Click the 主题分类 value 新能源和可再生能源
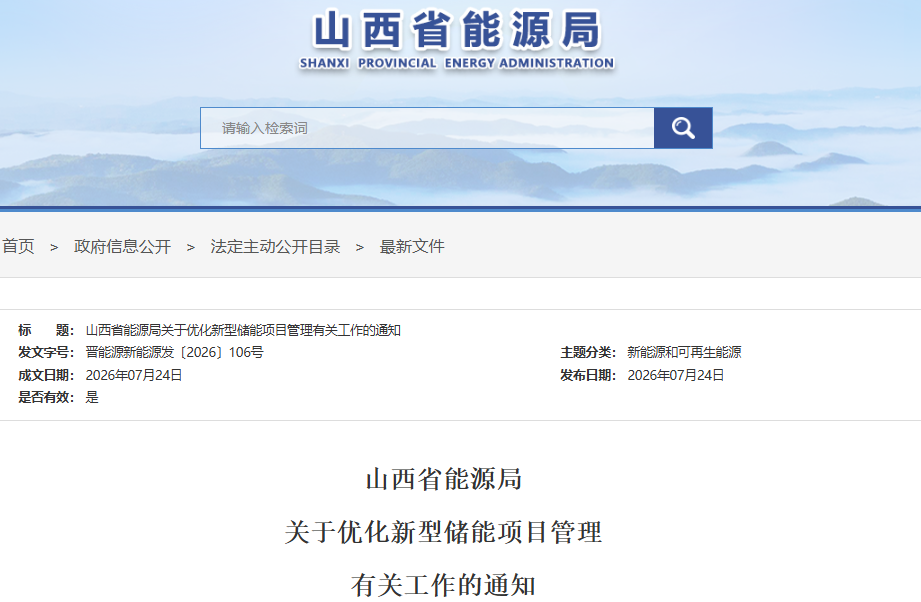 click(x=684, y=352)
